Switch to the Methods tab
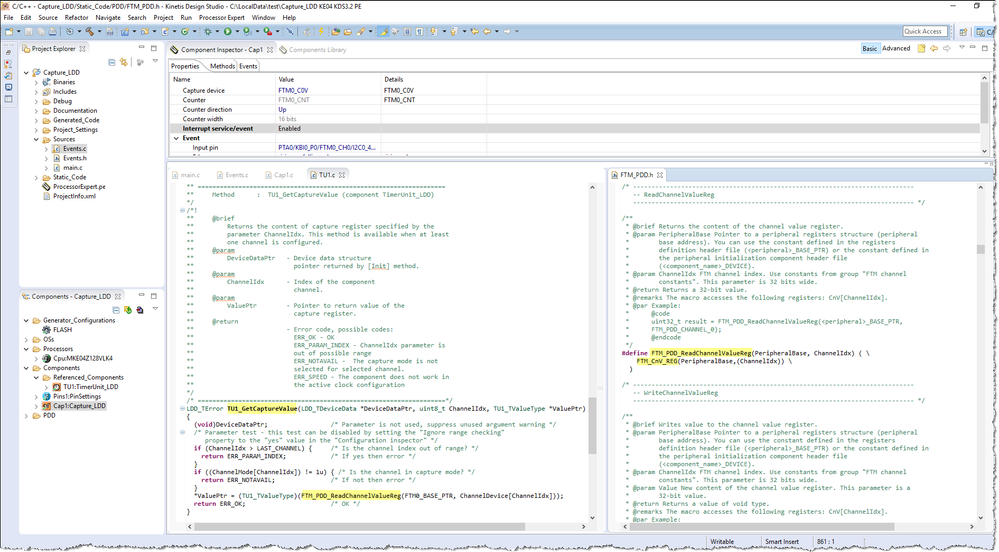The height and width of the screenshot is (552, 999). pos(222,66)
